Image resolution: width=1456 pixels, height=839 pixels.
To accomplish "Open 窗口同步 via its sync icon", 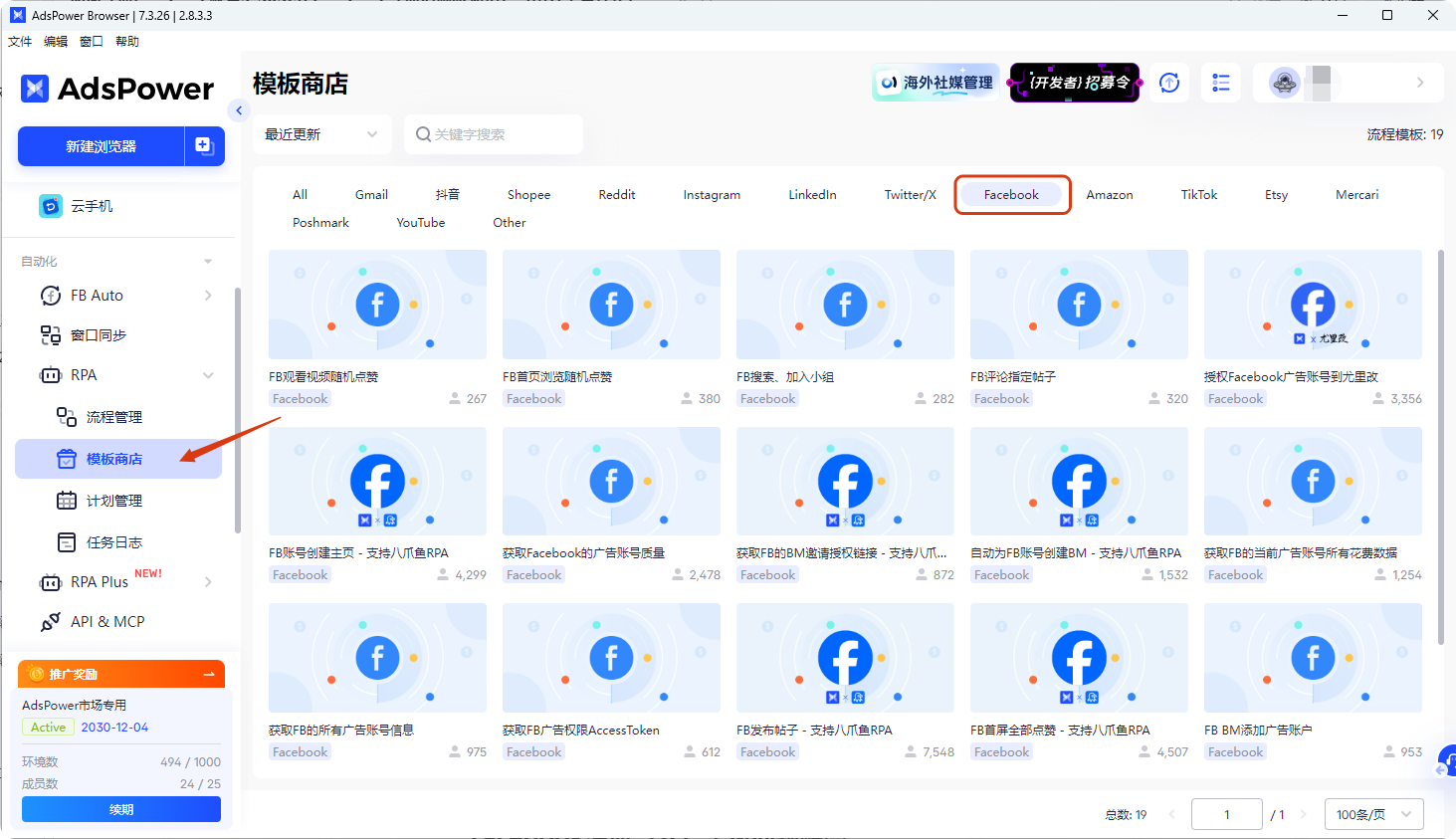I will click(50, 334).
